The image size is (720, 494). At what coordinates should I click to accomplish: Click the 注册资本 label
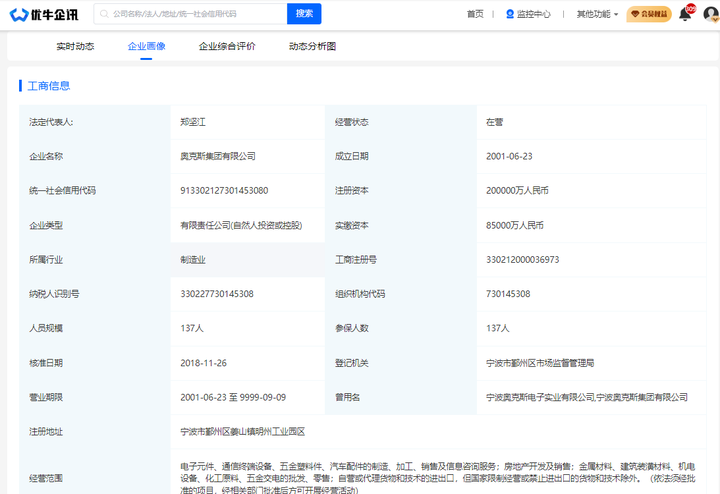point(352,191)
